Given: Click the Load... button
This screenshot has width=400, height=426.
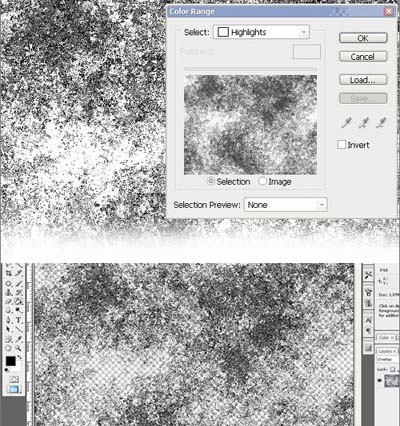Looking at the screenshot, I should [363, 80].
